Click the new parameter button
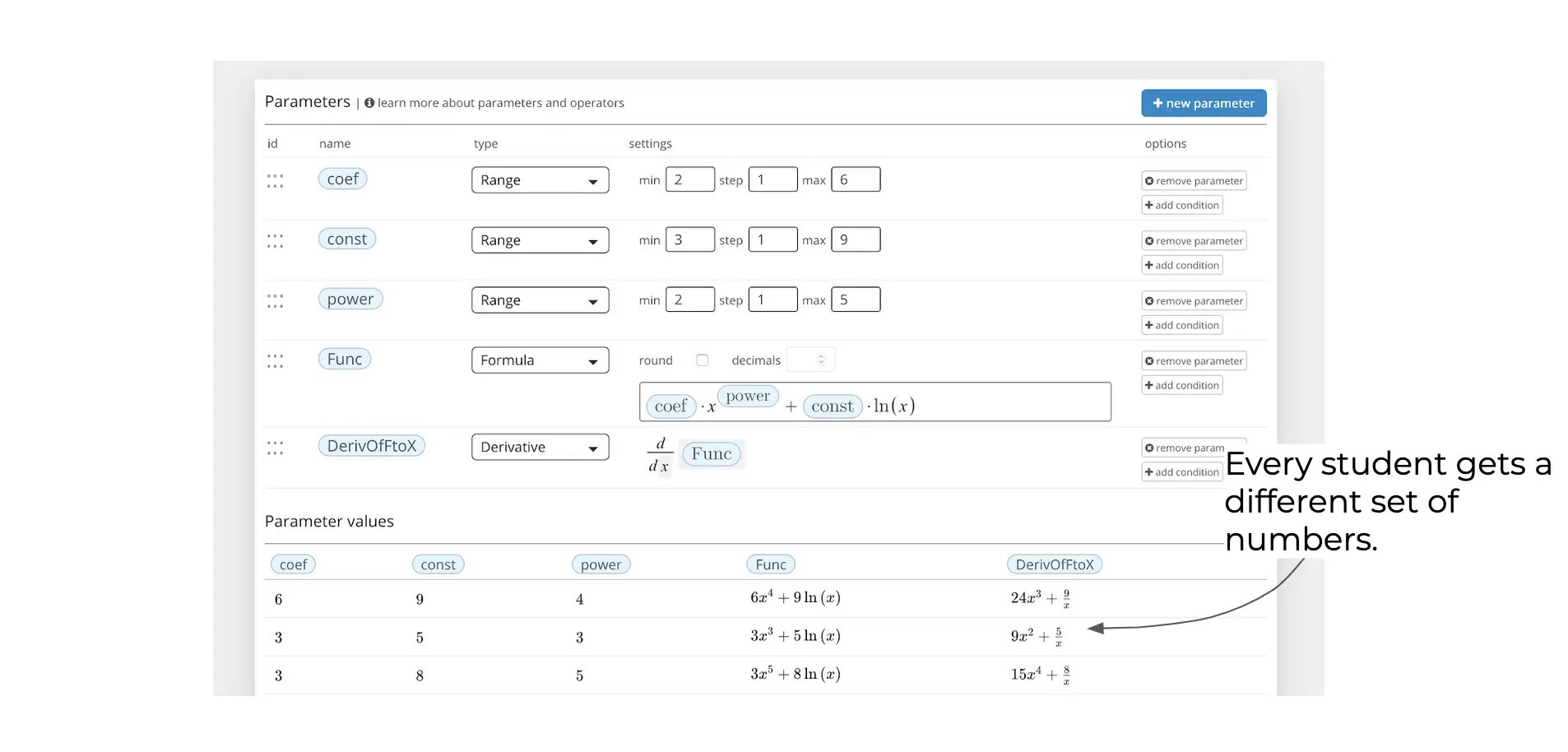Screen dimensions: 1568x752 [x=1204, y=103]
